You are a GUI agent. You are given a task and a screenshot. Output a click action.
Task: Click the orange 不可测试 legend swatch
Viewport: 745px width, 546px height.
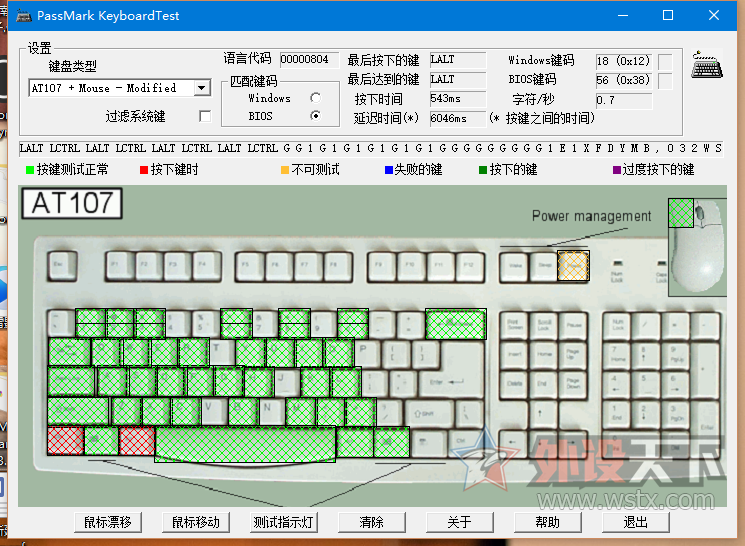pyautogui.click(x=285, y=170)
